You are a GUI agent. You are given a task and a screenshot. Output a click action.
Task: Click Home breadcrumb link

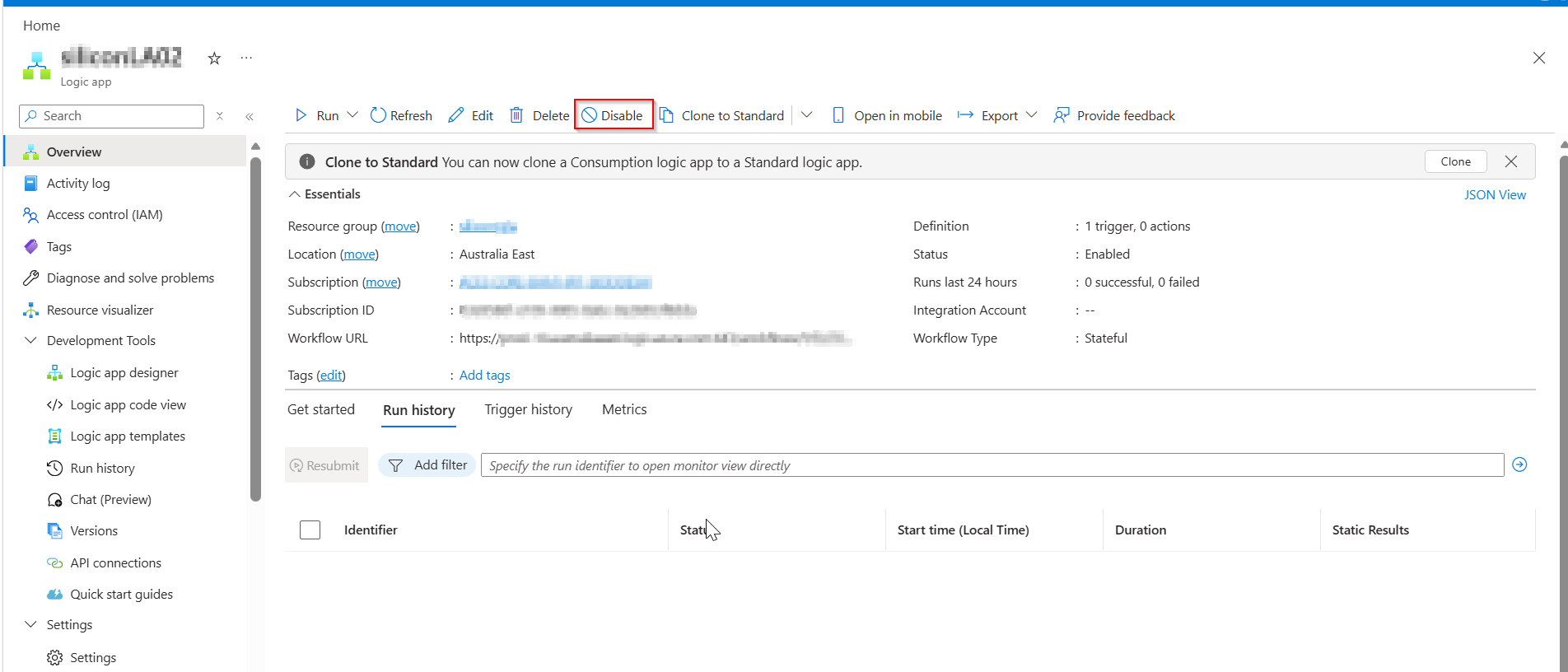[41, 26]
